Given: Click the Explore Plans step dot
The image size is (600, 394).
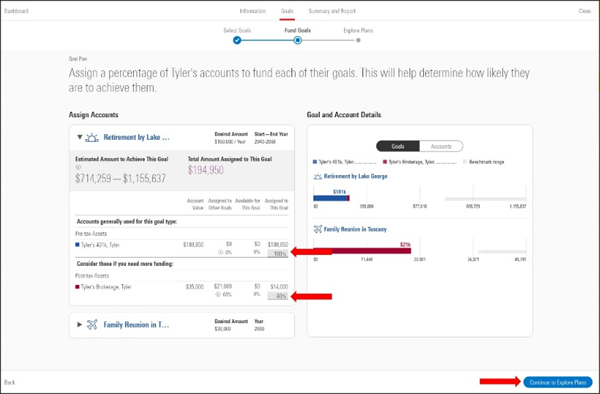Looking at the screenshot, I should [x=358, y=40].
